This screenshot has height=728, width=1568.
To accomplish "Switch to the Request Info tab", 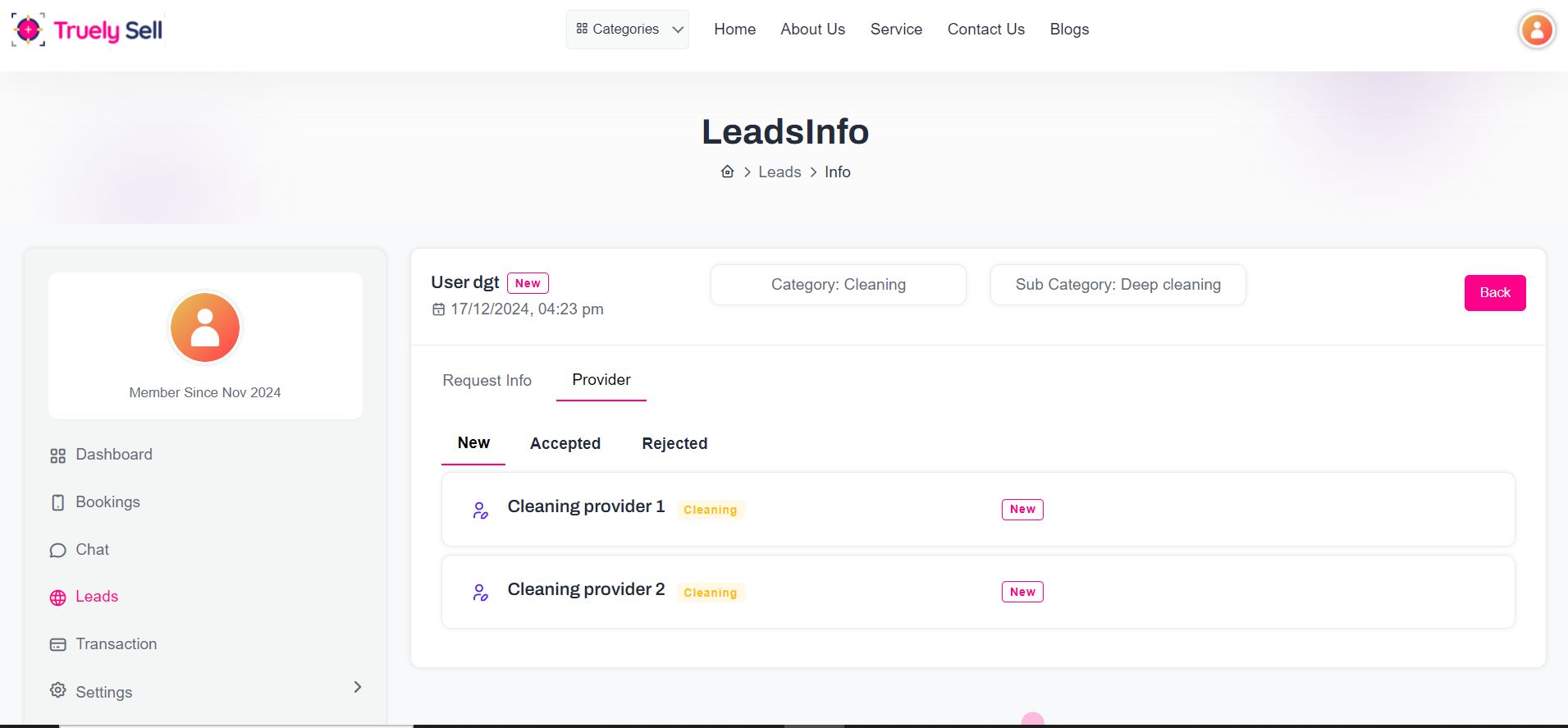I will pos(487,381).
